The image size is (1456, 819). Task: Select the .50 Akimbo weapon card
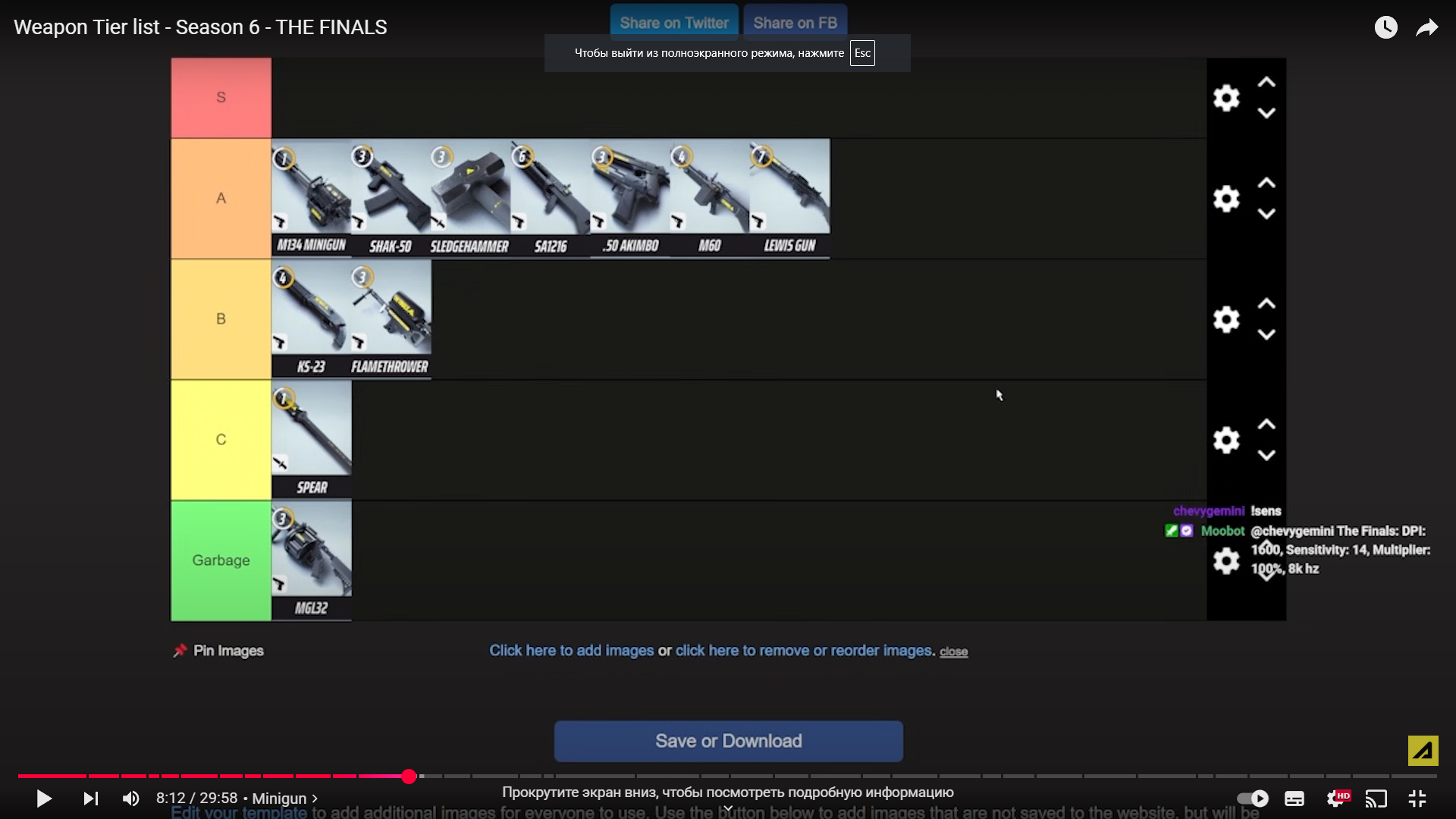630,199
